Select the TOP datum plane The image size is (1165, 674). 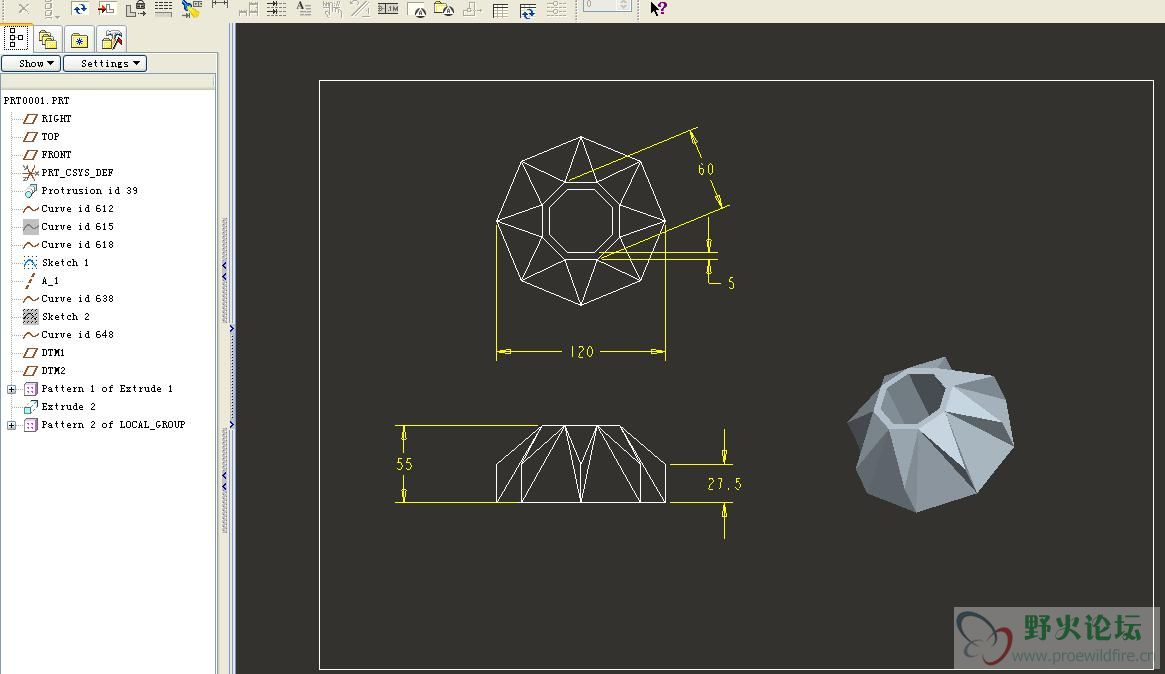[51, 137]
